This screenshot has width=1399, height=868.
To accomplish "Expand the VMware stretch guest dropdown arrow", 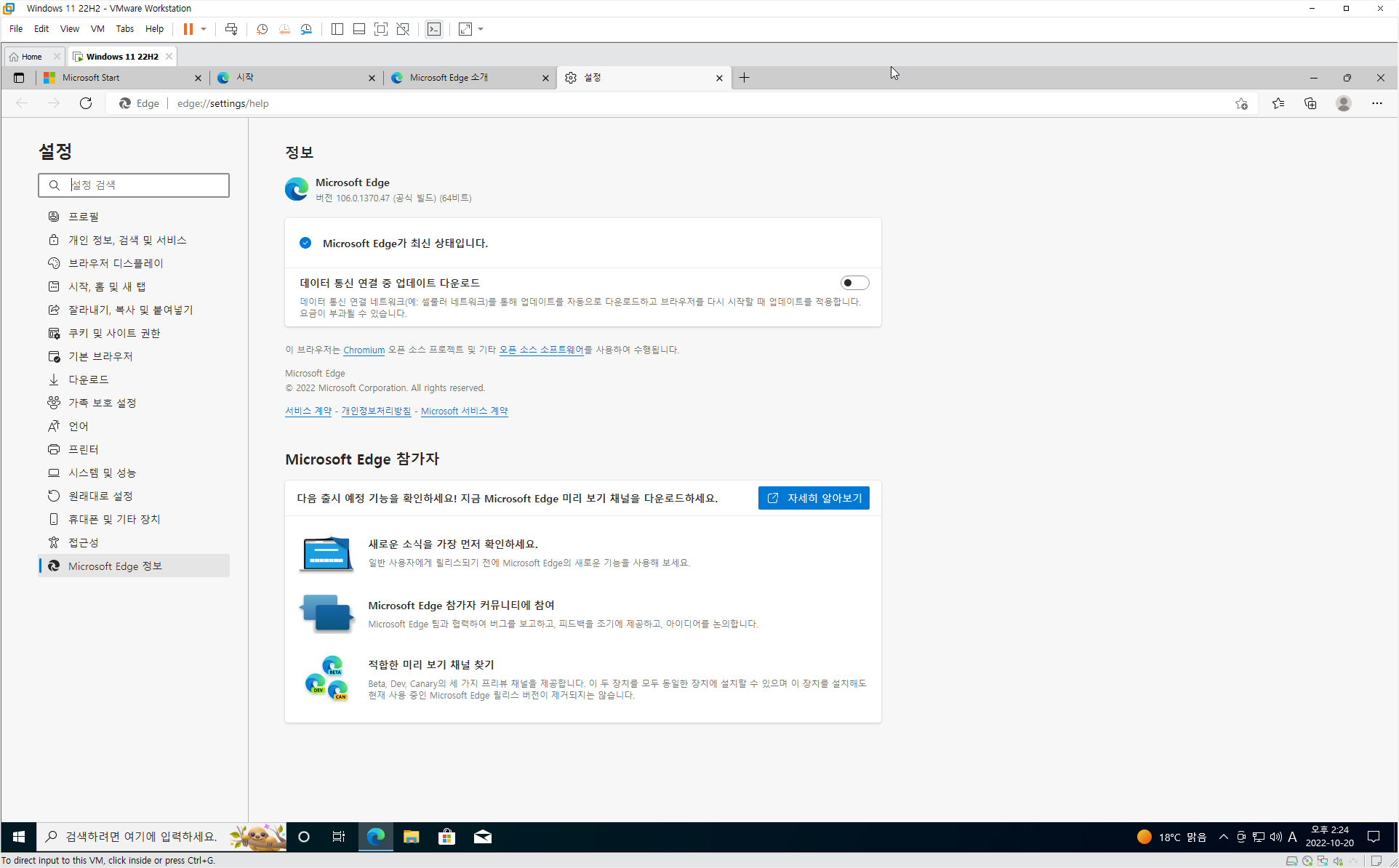I will (481, 29).
